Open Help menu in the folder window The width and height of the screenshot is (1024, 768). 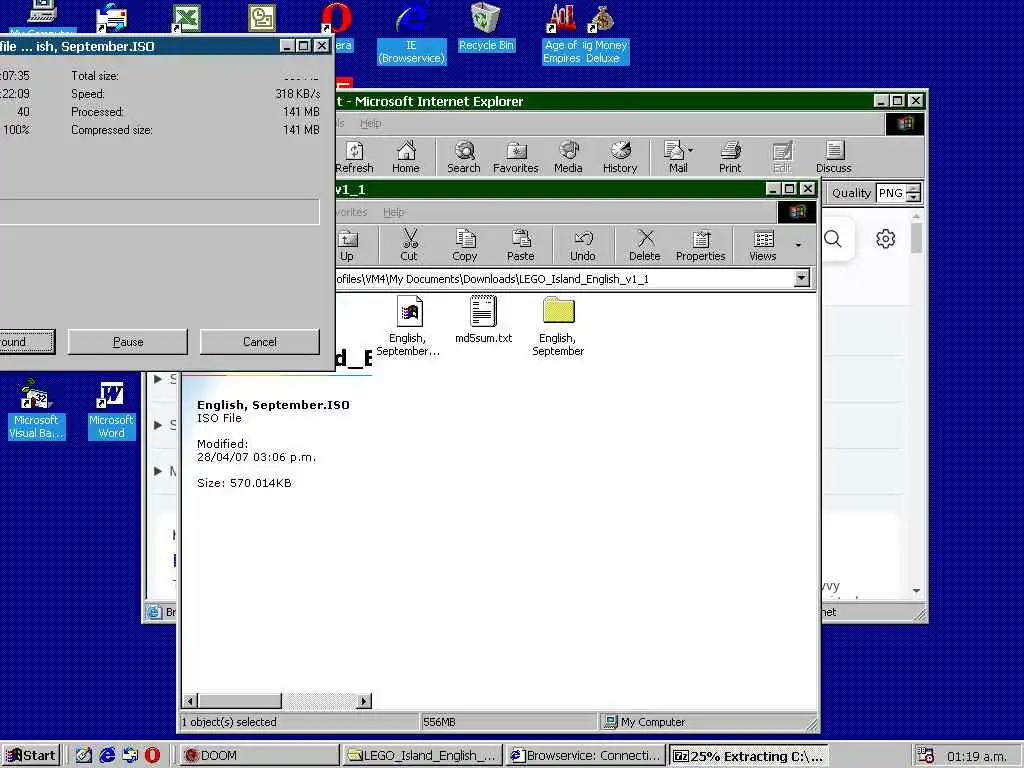tap(393, 212)
